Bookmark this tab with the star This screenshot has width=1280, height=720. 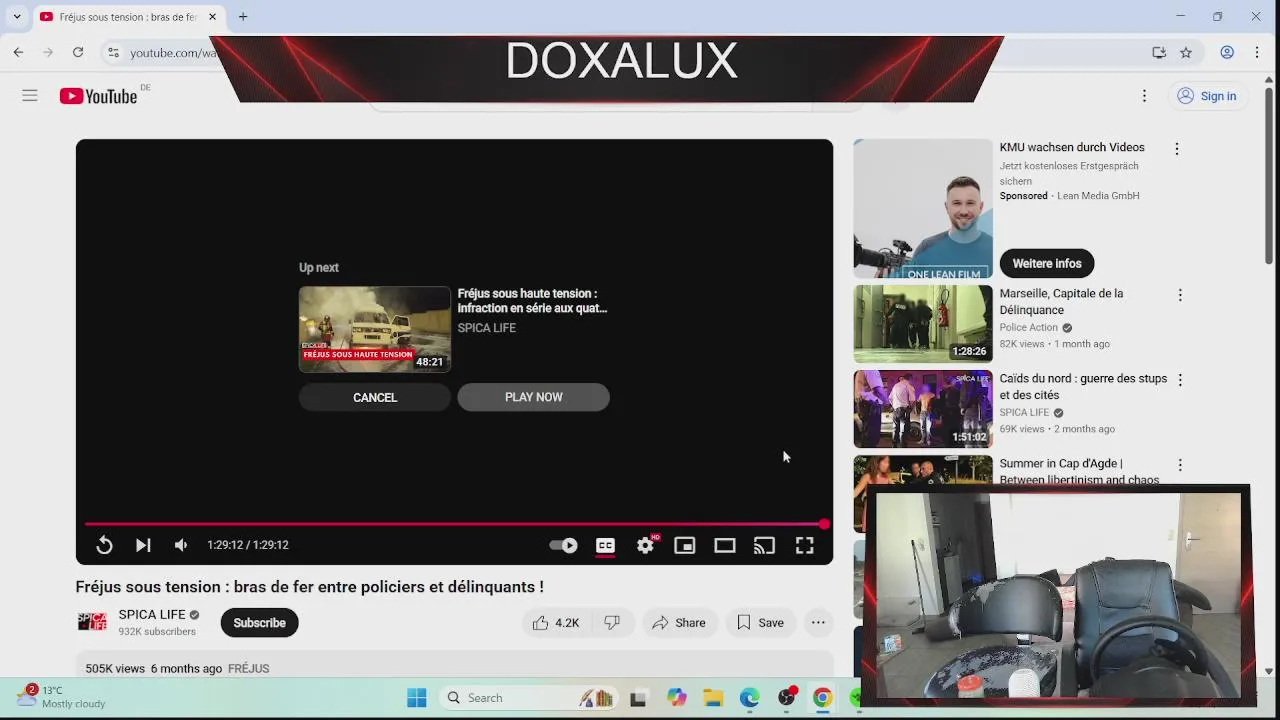point(1186,52)
